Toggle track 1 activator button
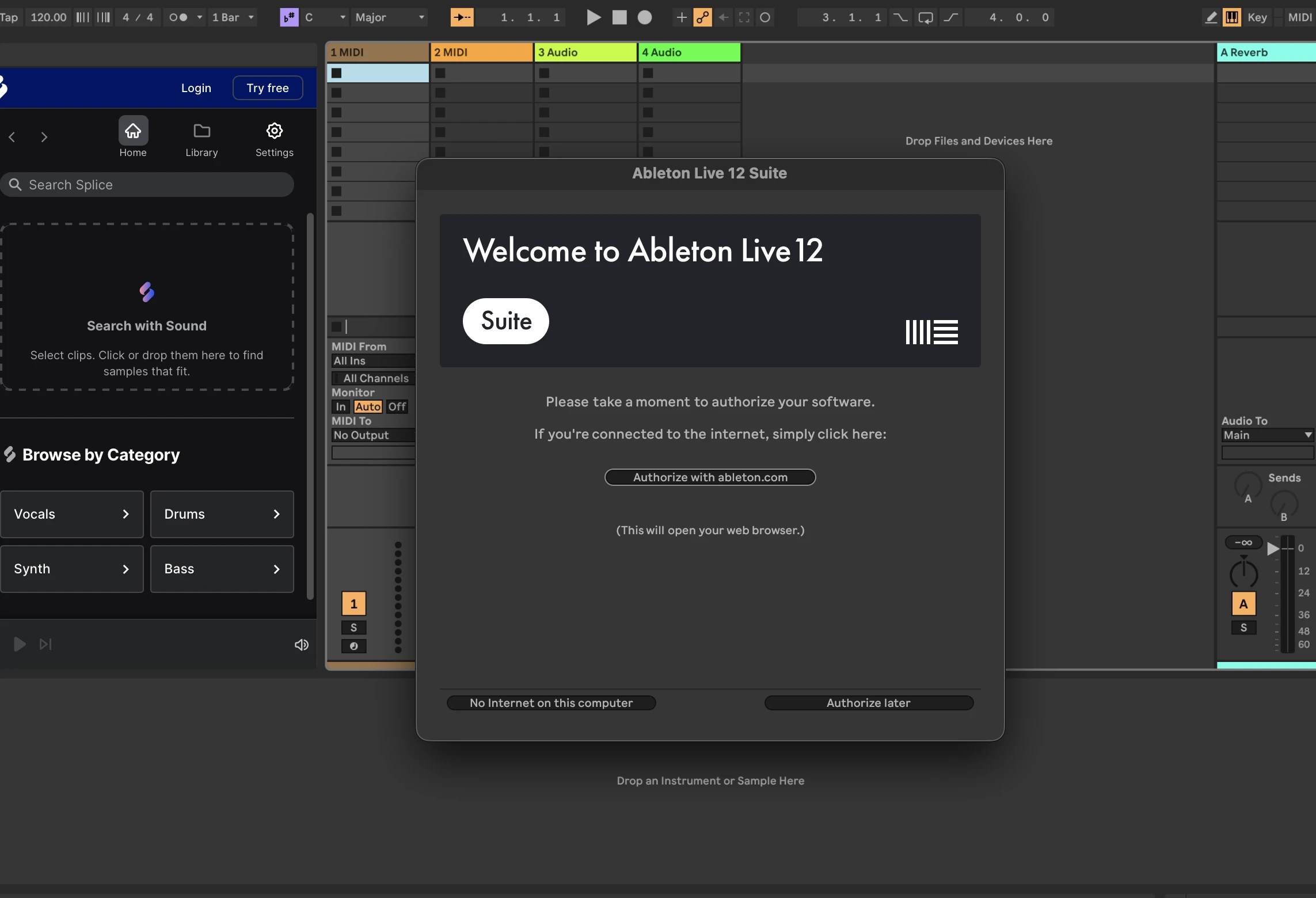 point(354,604)
